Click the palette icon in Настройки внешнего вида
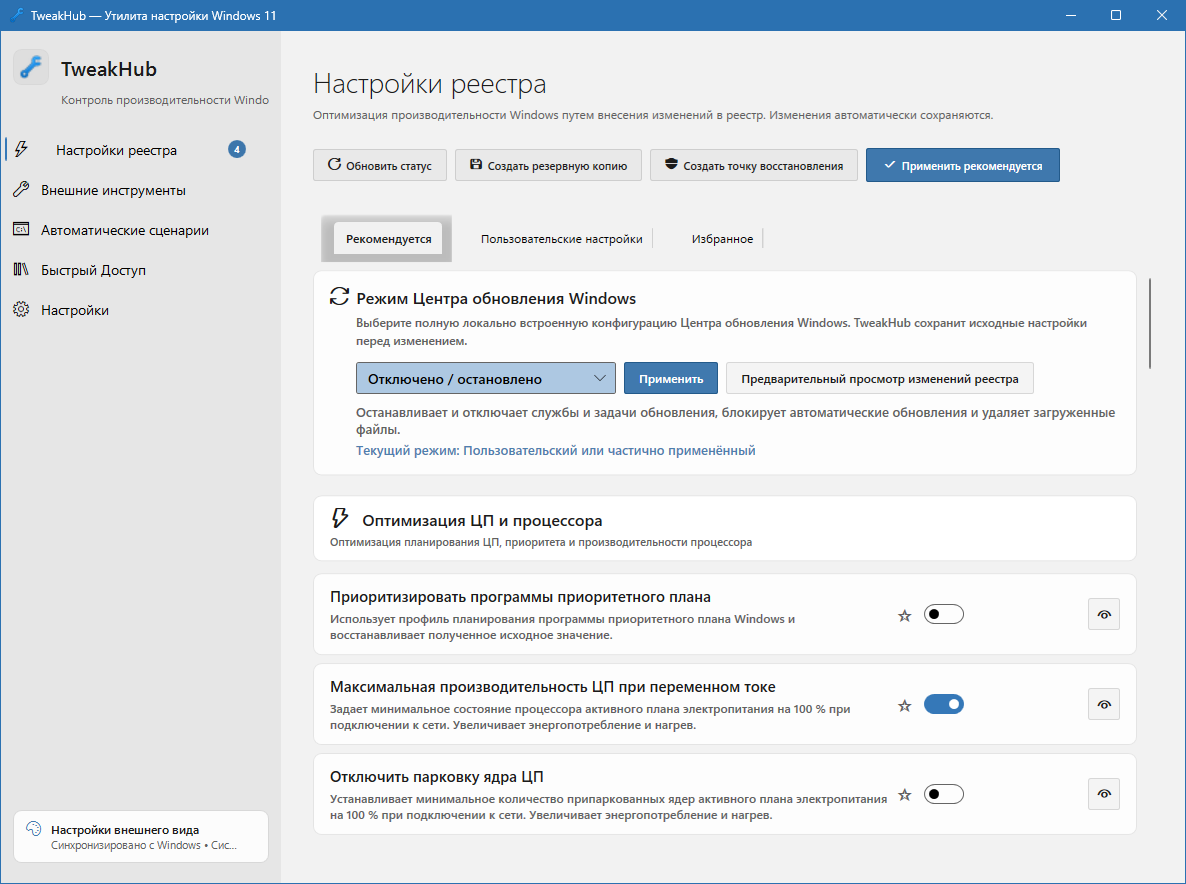This screenshot has height=884, width=1186. click(33, 829)
